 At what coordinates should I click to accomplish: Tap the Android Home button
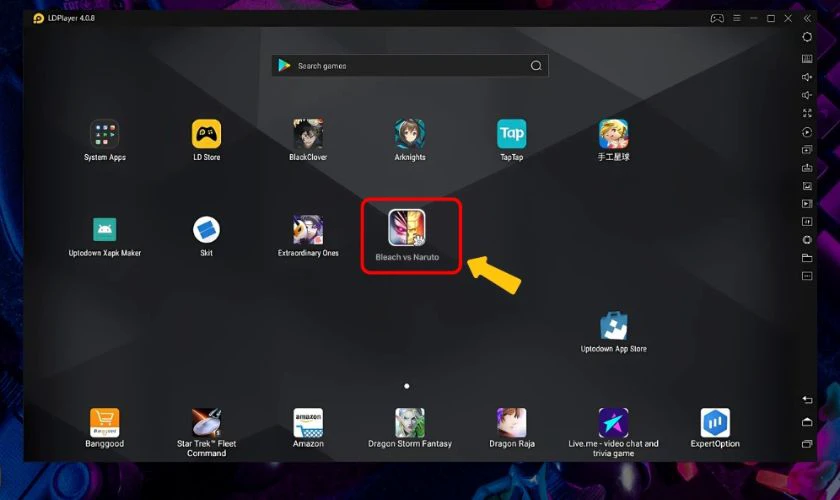(807, 422)
